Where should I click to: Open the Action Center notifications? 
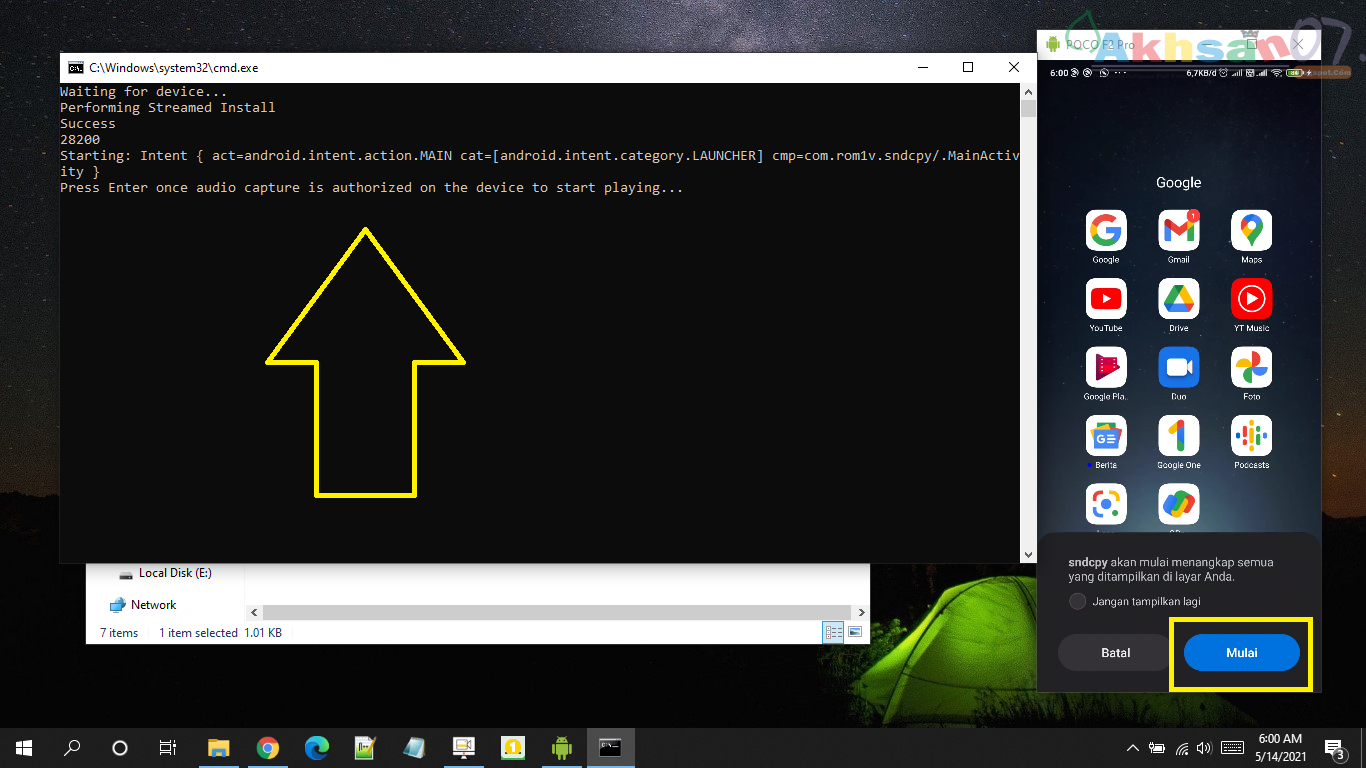(1335, 748)
